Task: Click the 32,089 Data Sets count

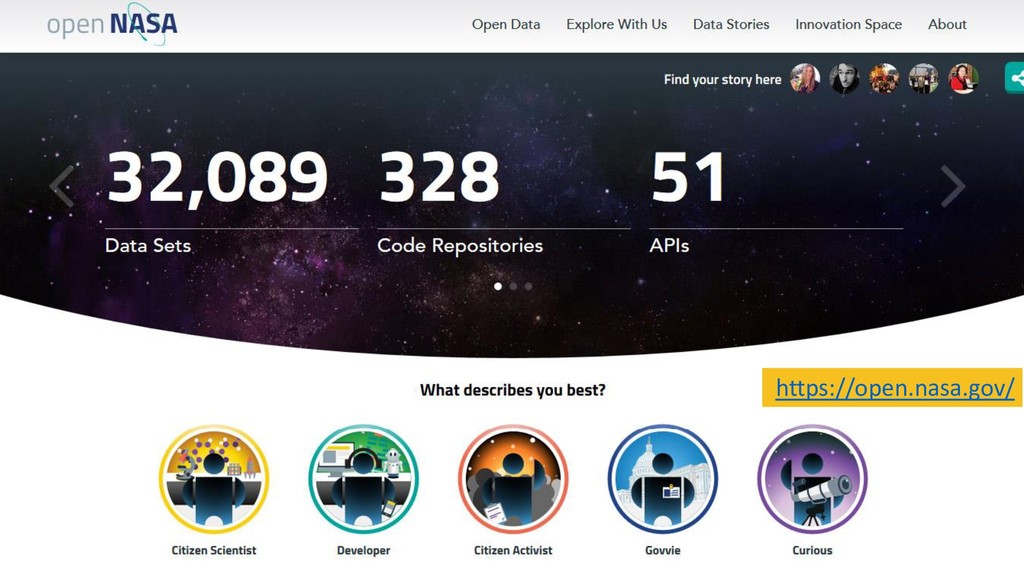Action: pyautogui.click(x=217, y=178)
